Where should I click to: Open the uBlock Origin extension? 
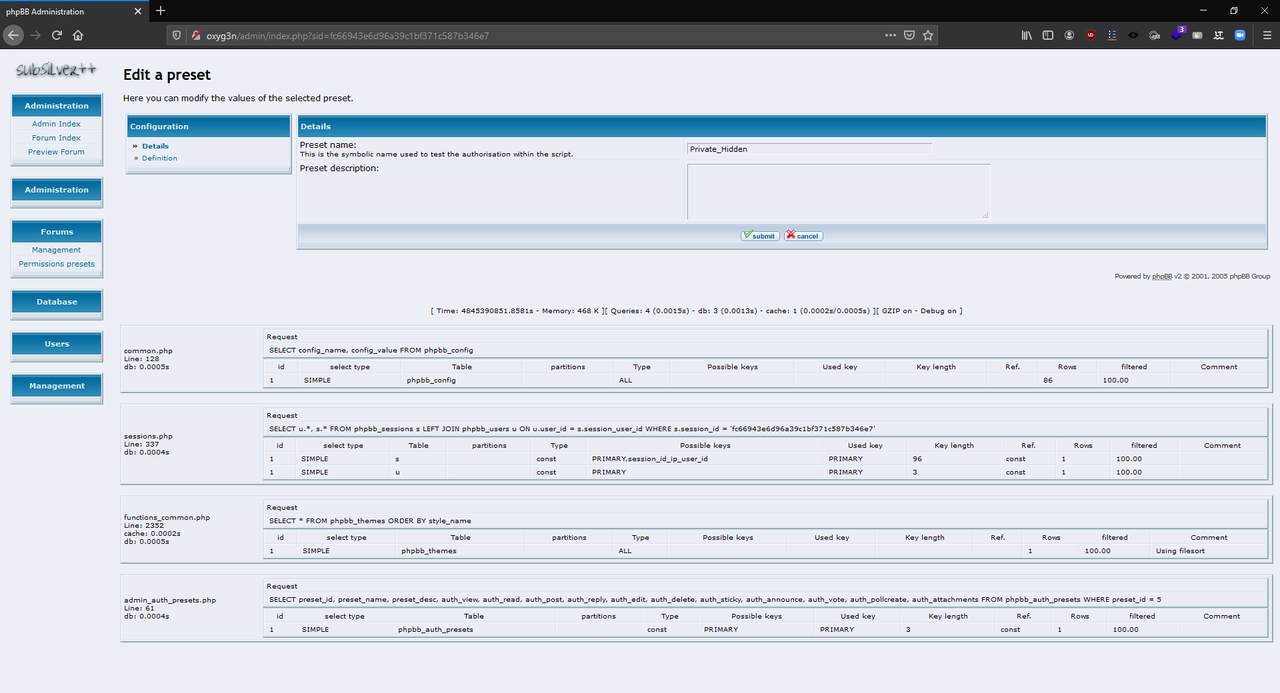pos(1090,34)
